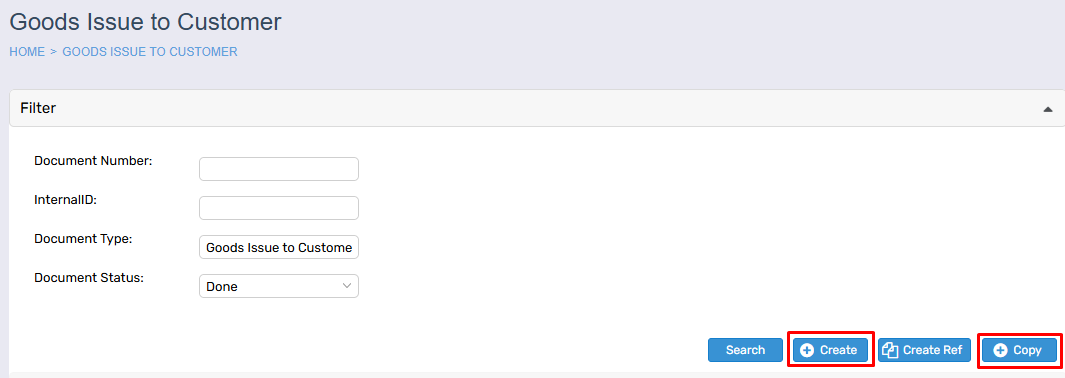Focus the Document Number input field
This screenshot has width=1065, height=378.
[278, 169]
